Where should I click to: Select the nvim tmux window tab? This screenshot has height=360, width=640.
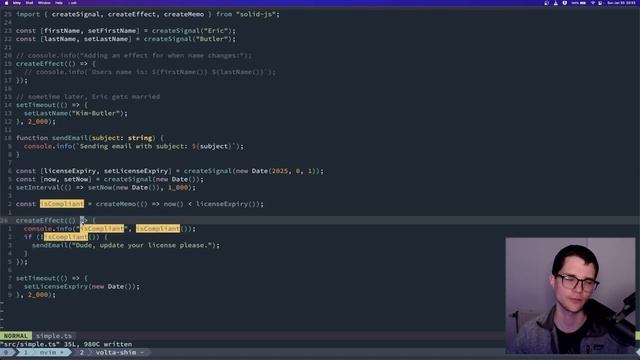point(44,352)
